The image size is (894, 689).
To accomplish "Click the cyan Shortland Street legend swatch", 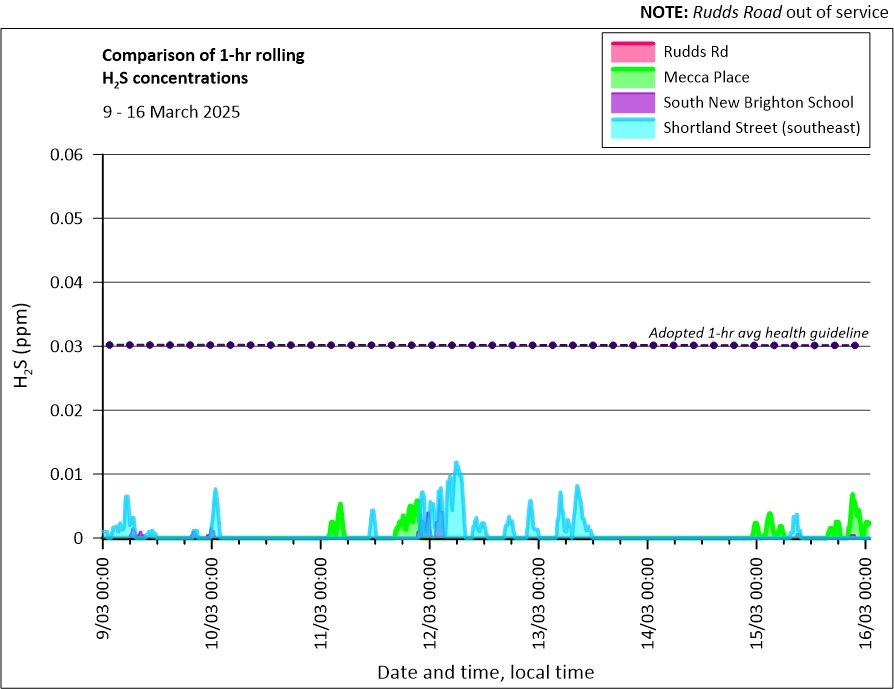I will point(631,128).
